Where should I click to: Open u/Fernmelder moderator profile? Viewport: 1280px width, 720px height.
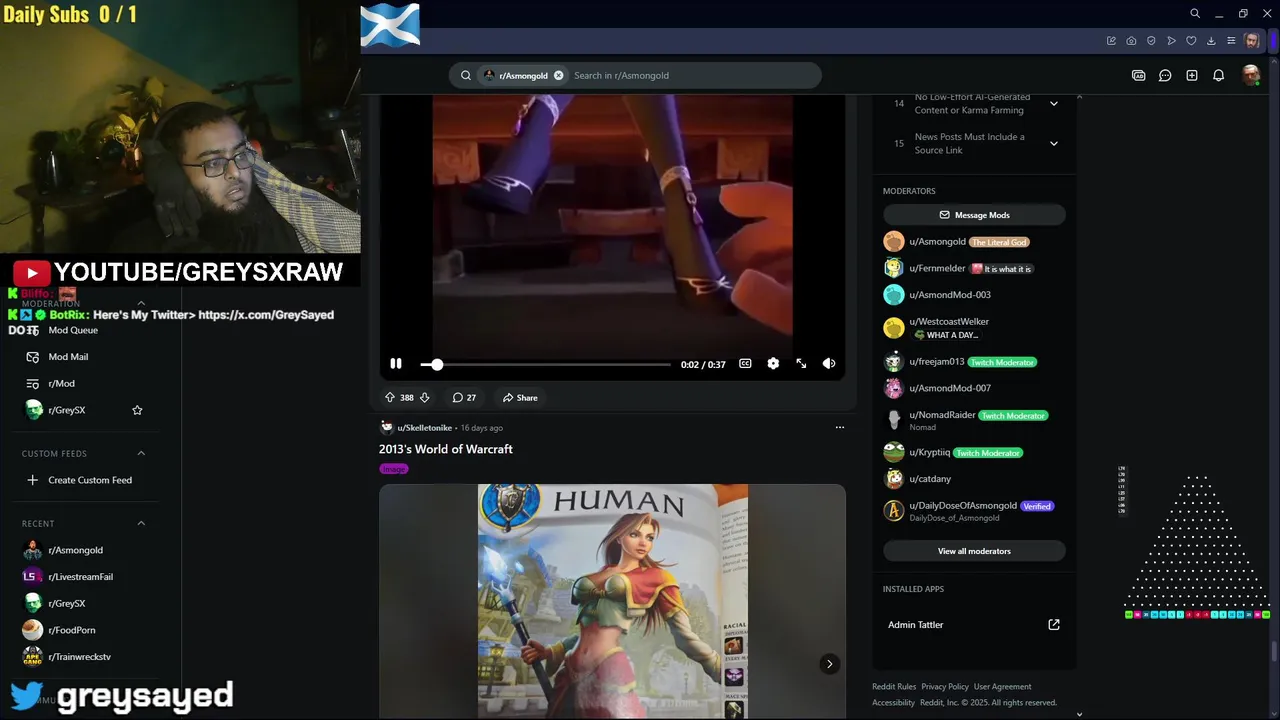tap(937, 269)
